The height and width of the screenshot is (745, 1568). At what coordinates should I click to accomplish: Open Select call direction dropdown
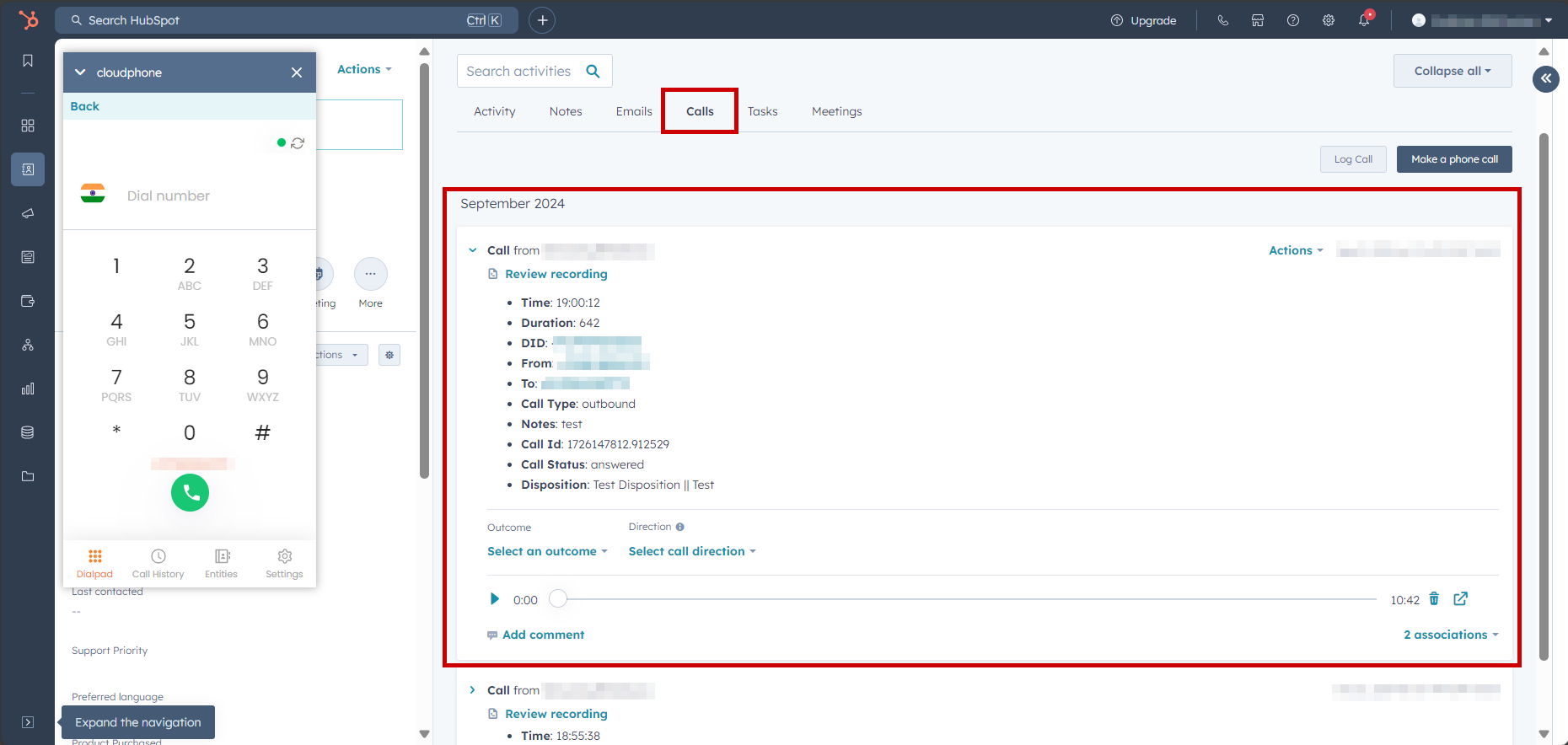click(x=692, y=551)
